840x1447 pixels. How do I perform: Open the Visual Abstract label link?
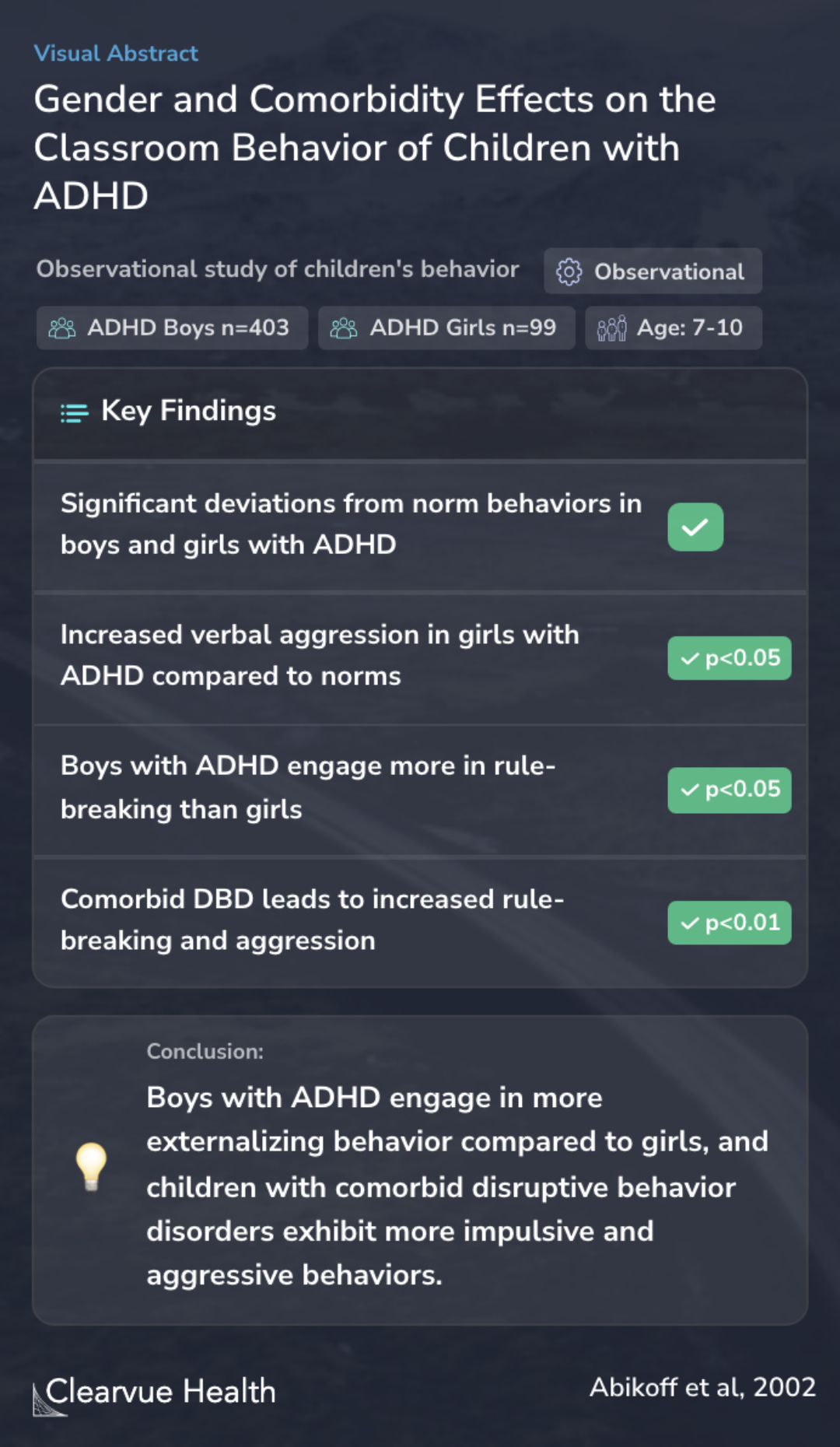coord(116,53)
